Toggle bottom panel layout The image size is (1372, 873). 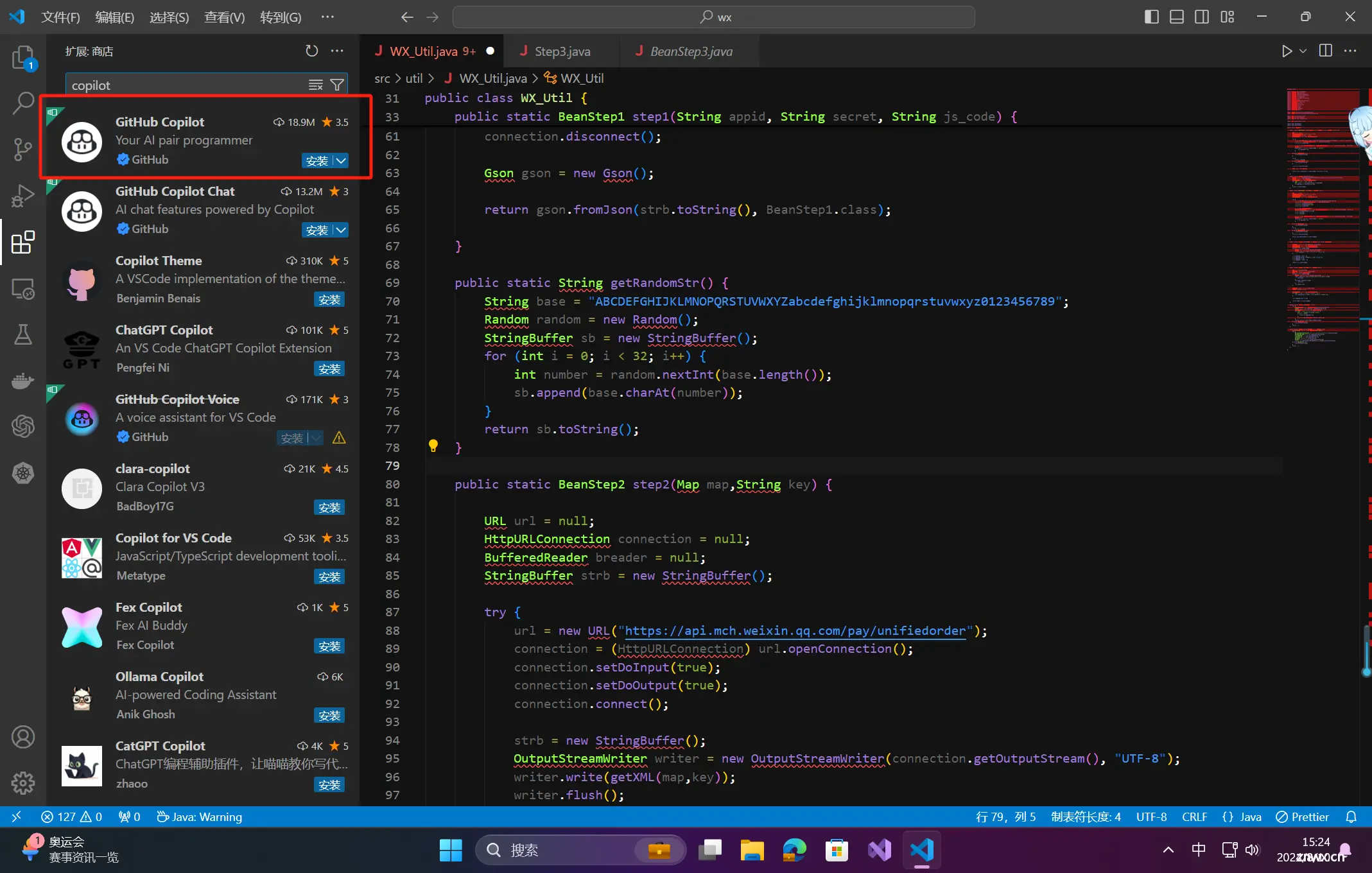point(1177,17)
